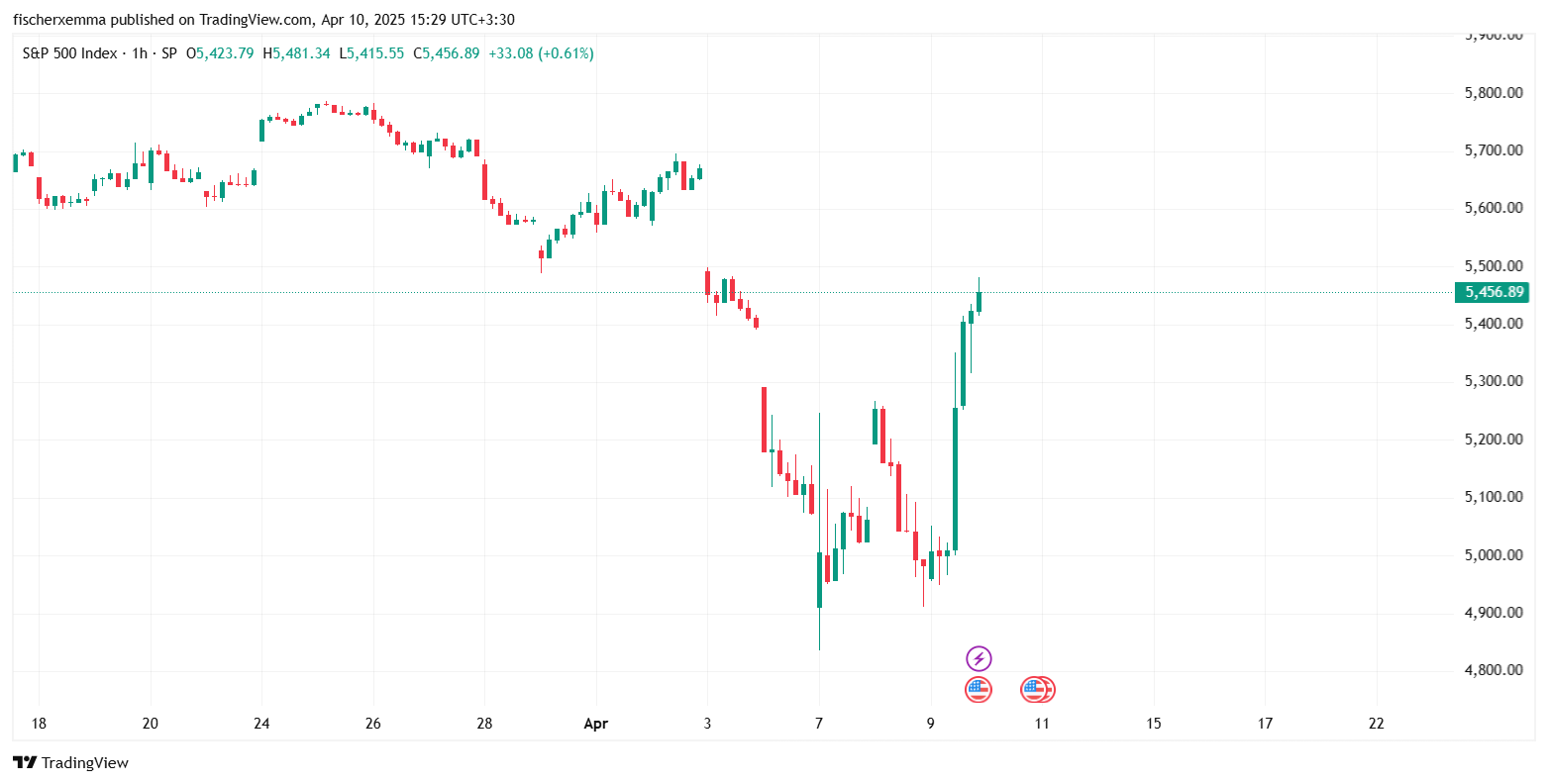
Task: Click the 5,800.00 price axis label
Action: tap(1493, 93)
